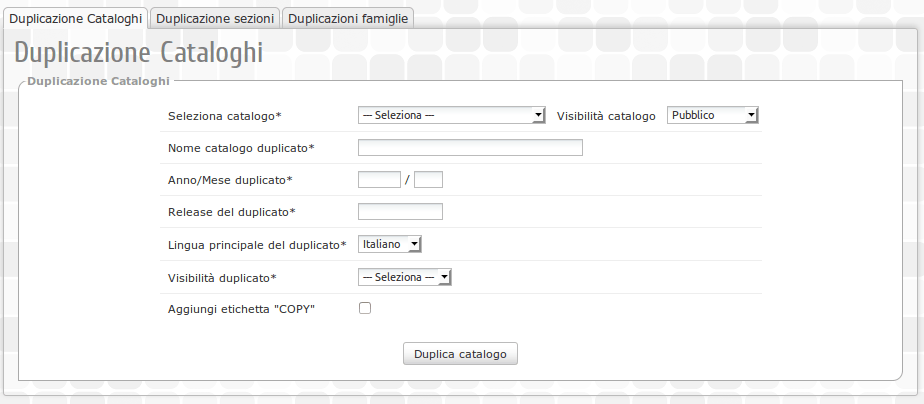Expand the Visibilità duplicato dropdown
Viewport: 924px width, 404px height.
click(x=405, y=277)
